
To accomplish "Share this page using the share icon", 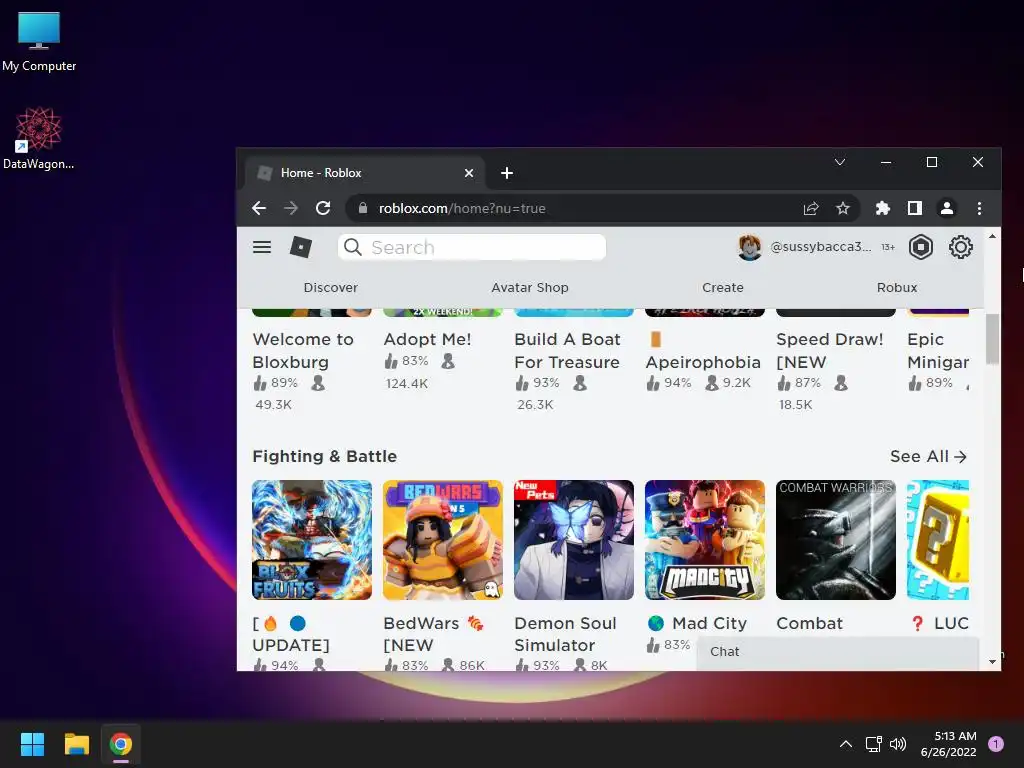I will [810, 208].
